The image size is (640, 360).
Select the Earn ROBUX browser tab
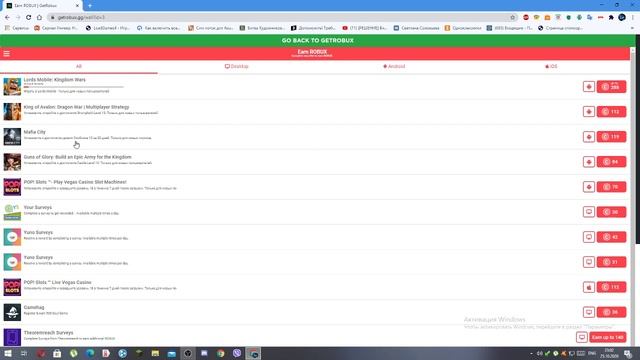click(43, 6)
